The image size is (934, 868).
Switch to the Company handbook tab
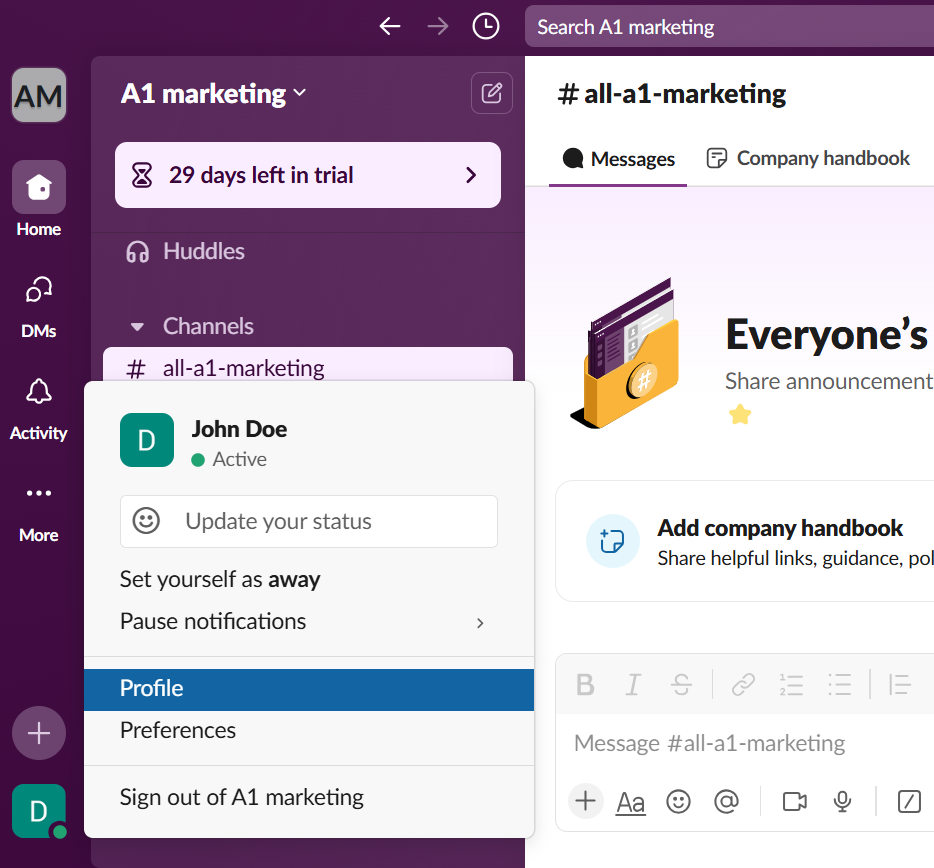tap(808, 158)
